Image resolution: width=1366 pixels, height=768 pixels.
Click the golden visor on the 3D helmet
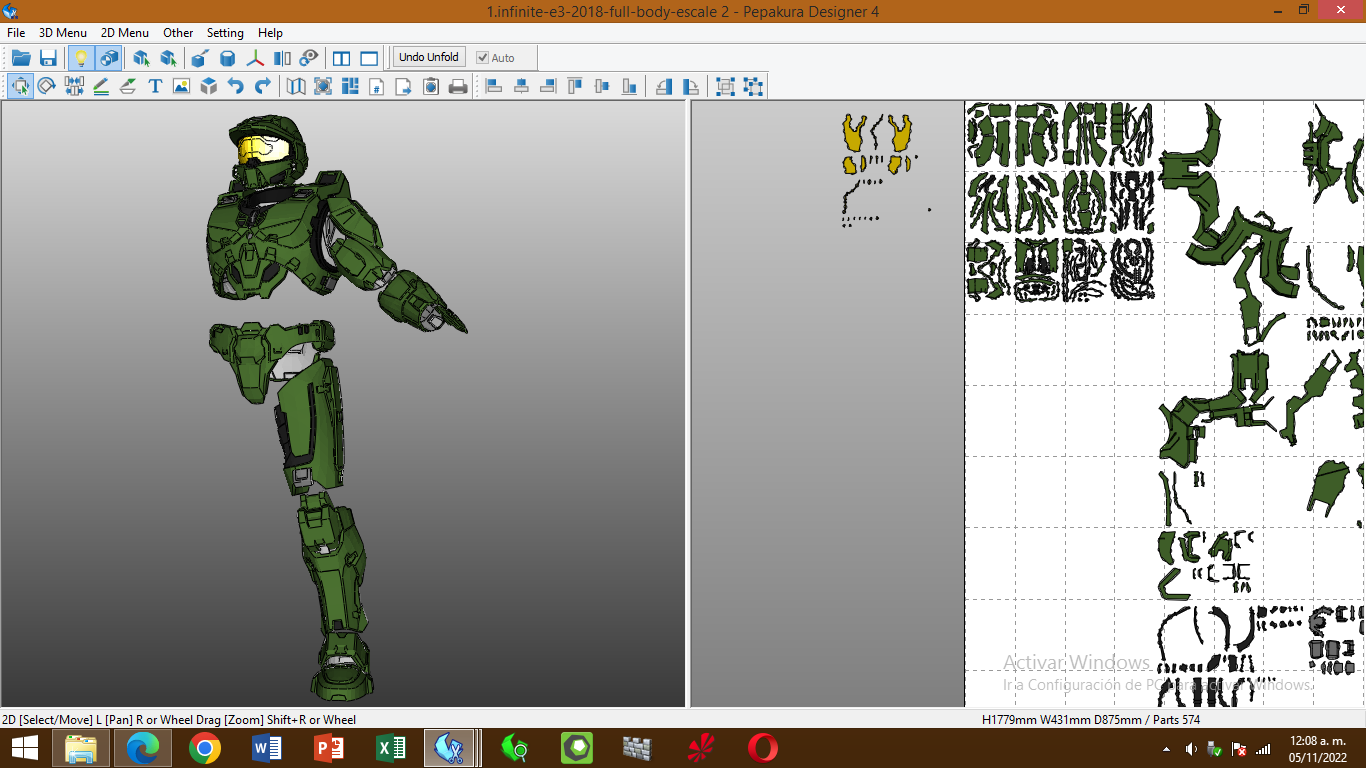tap(263, 150)
